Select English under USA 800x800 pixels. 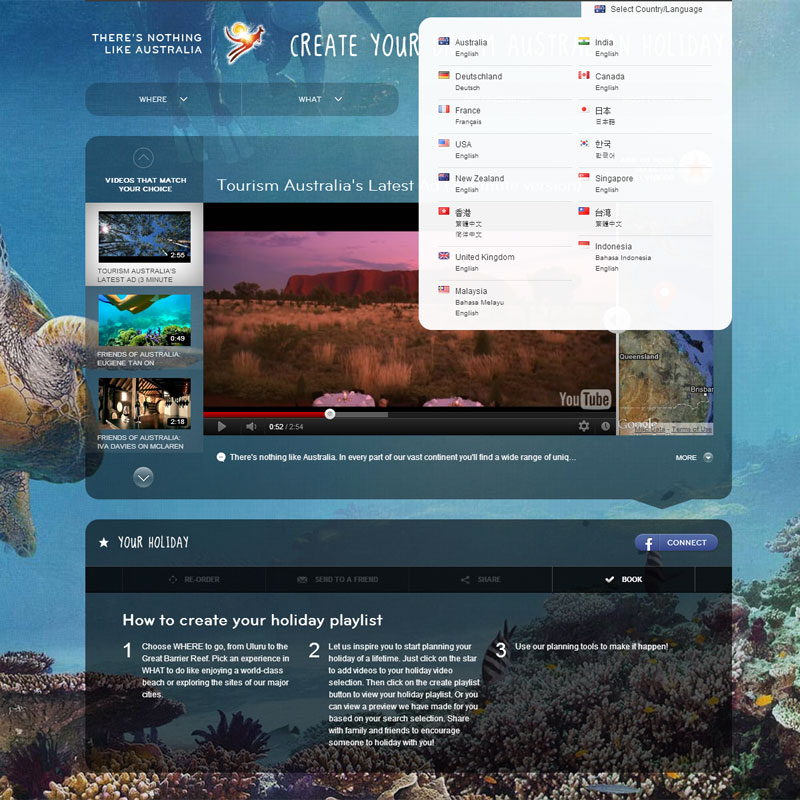click(x=466, y=156)
